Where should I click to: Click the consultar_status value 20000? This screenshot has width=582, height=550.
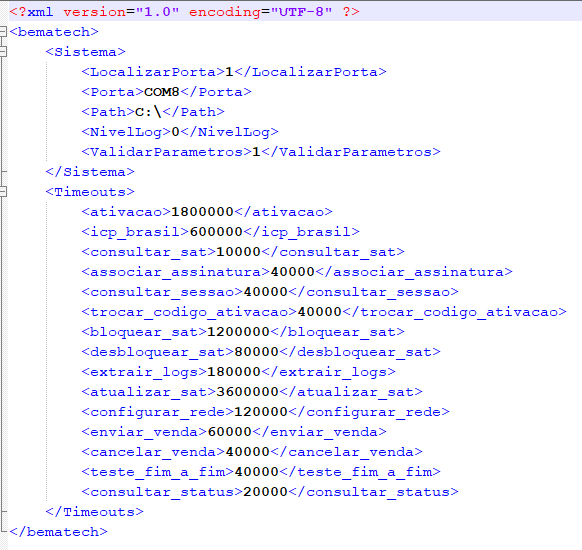[266, 492]
